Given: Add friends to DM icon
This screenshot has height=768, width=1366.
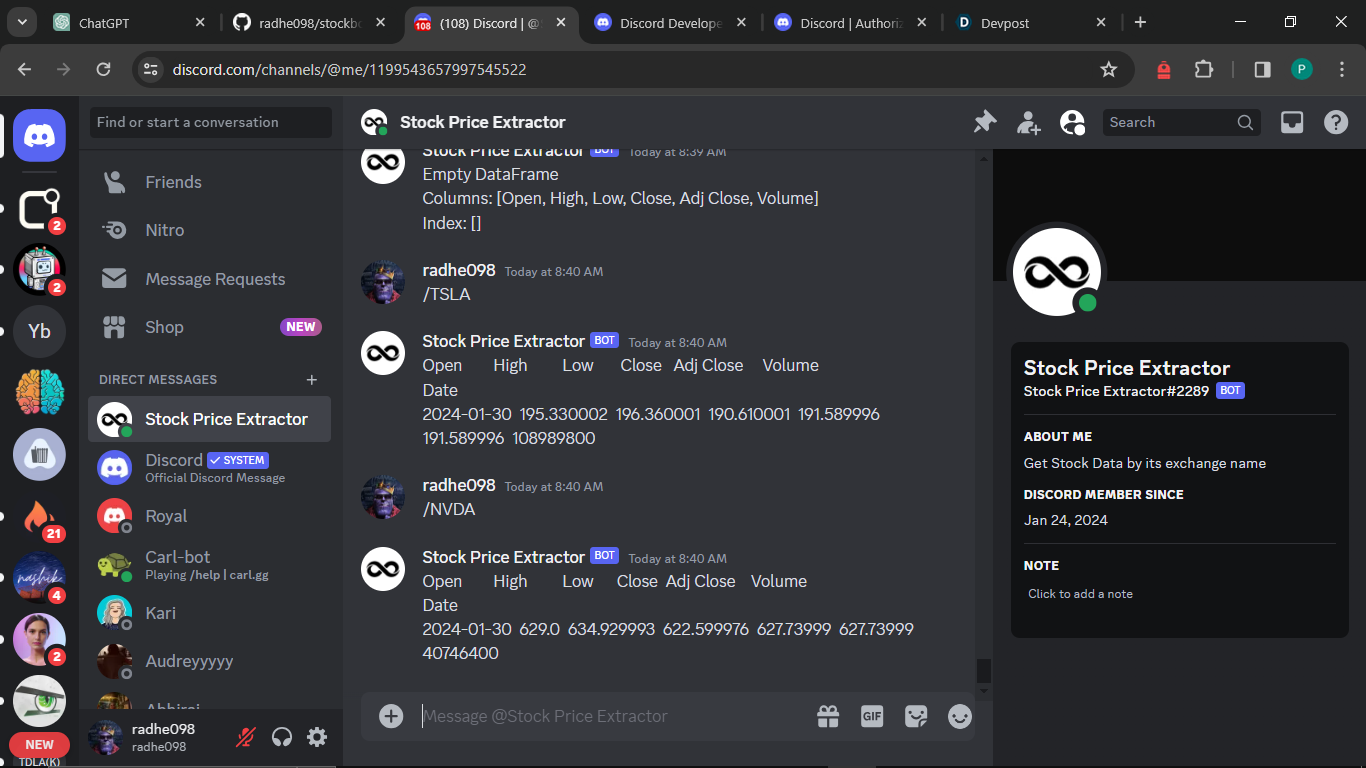Looking at the screenshot, I should [x=1028, y=122].
